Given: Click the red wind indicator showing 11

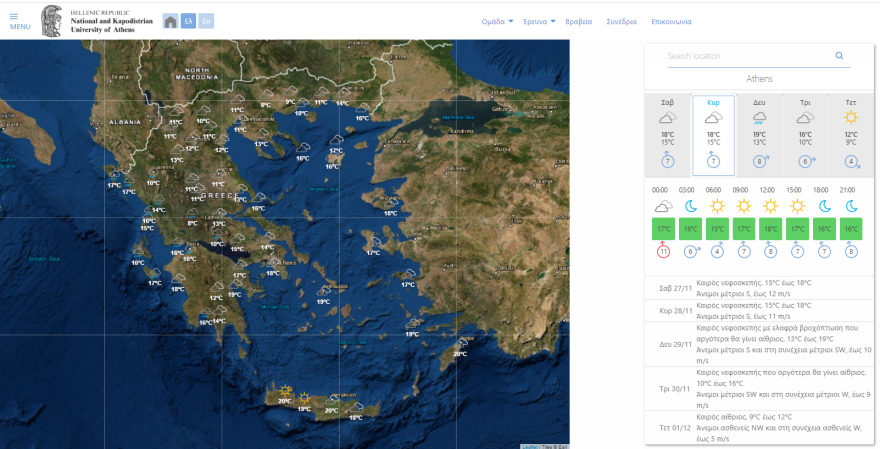Looking at the screenshot, I should (x=662, y=251).
